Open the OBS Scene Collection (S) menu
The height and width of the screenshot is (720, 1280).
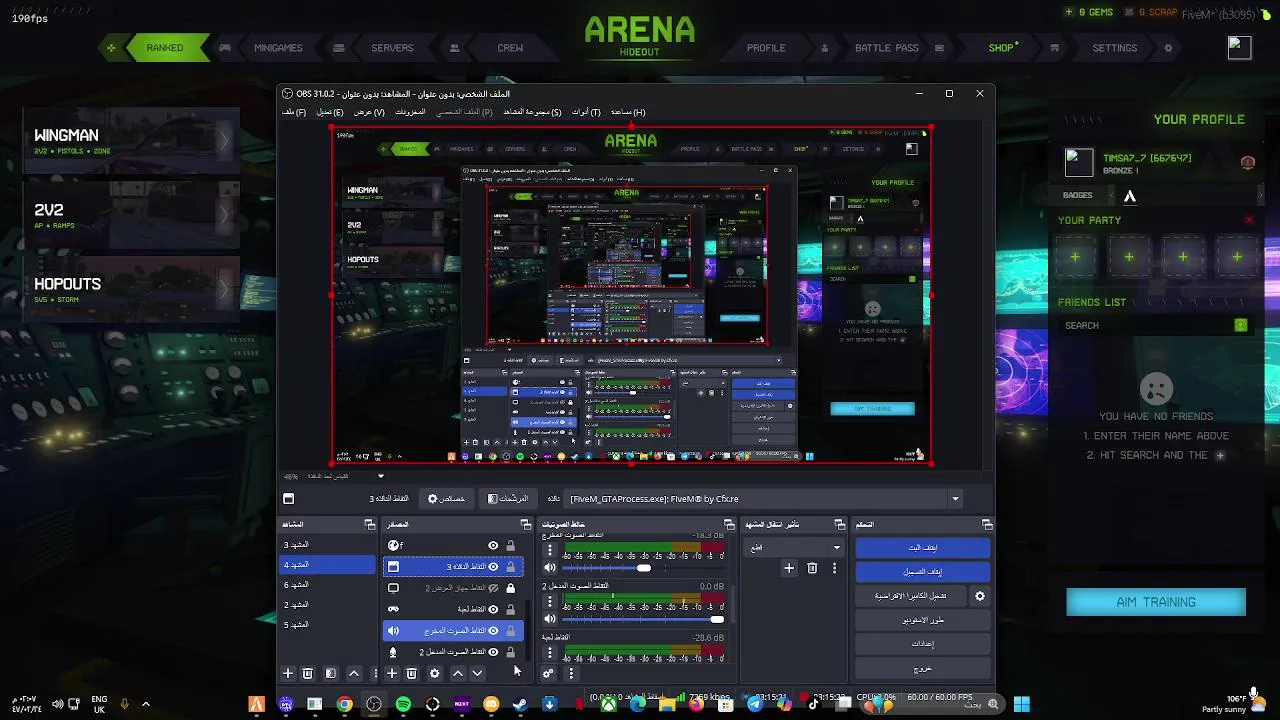(x=532, y=112)
